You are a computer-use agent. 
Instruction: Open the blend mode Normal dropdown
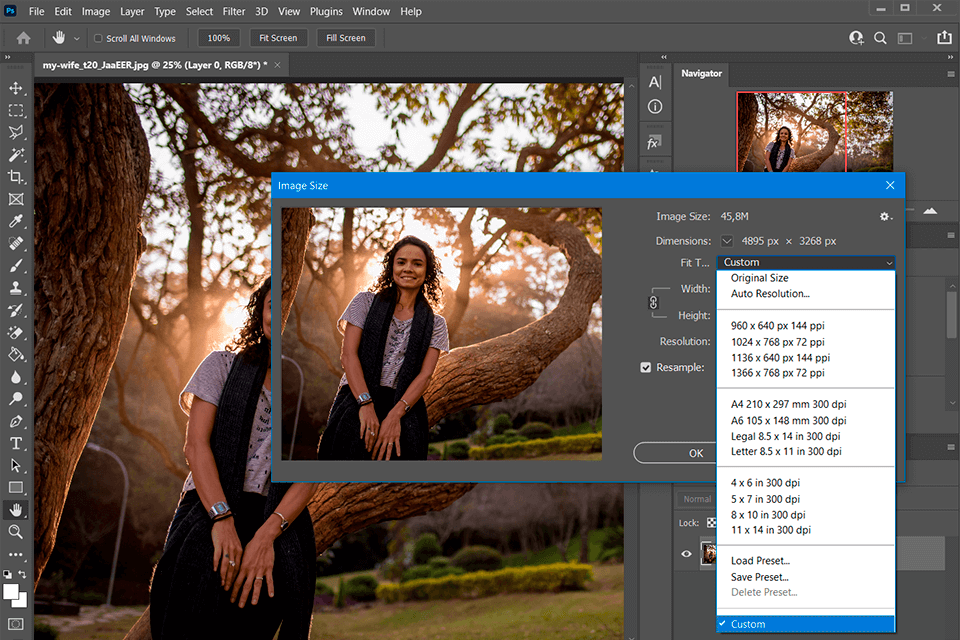pos(697,499)
